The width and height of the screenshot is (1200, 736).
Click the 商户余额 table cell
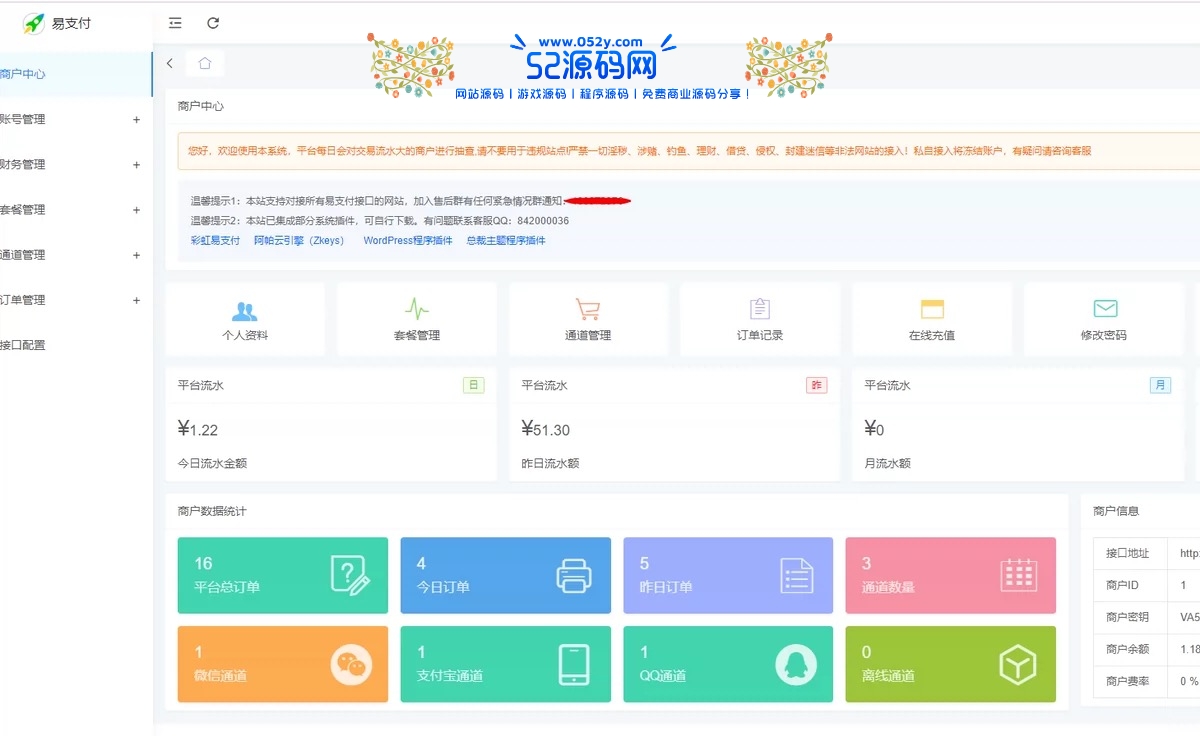click(x=1128, y=649)
